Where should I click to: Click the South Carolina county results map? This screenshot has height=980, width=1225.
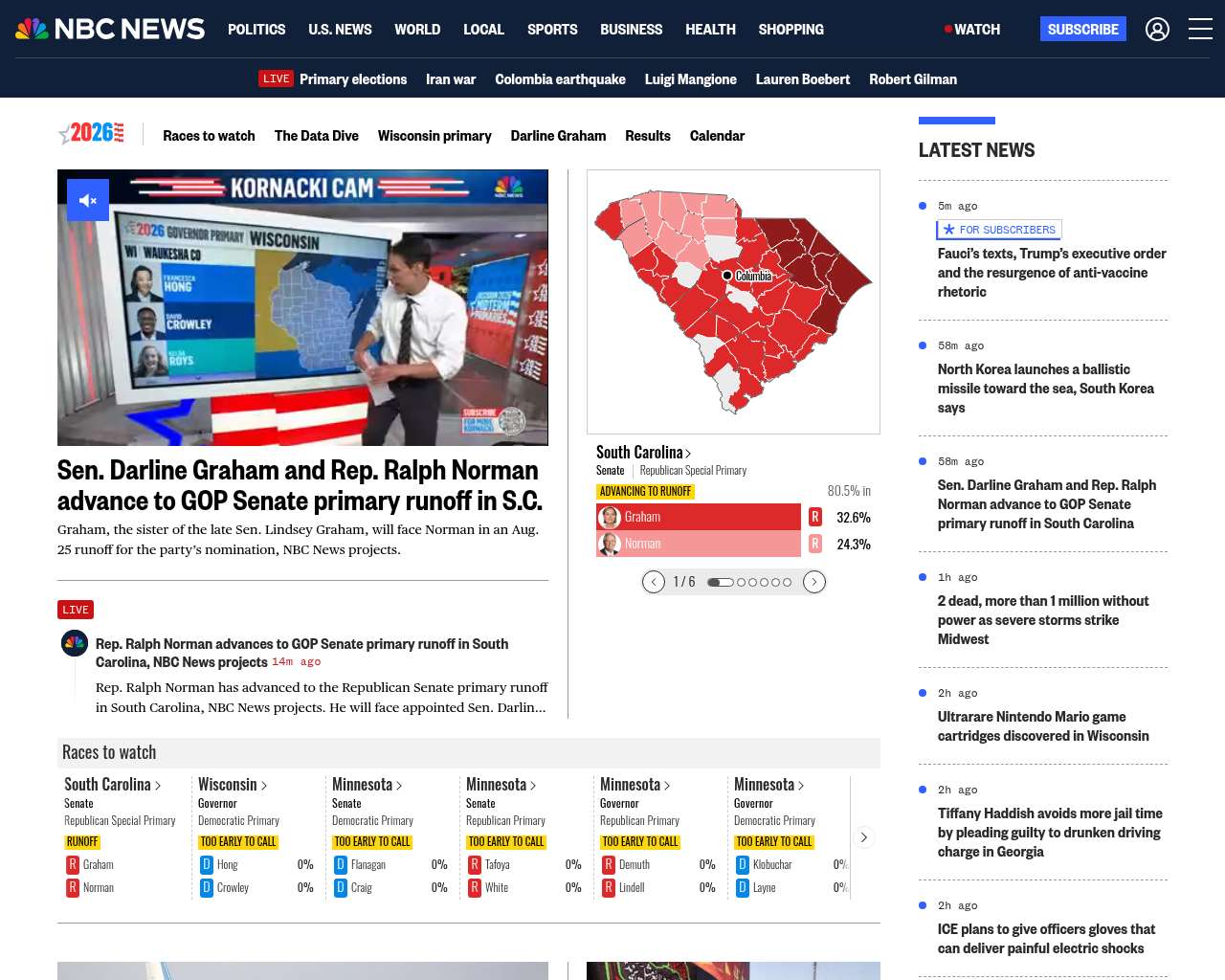(733, 301)
